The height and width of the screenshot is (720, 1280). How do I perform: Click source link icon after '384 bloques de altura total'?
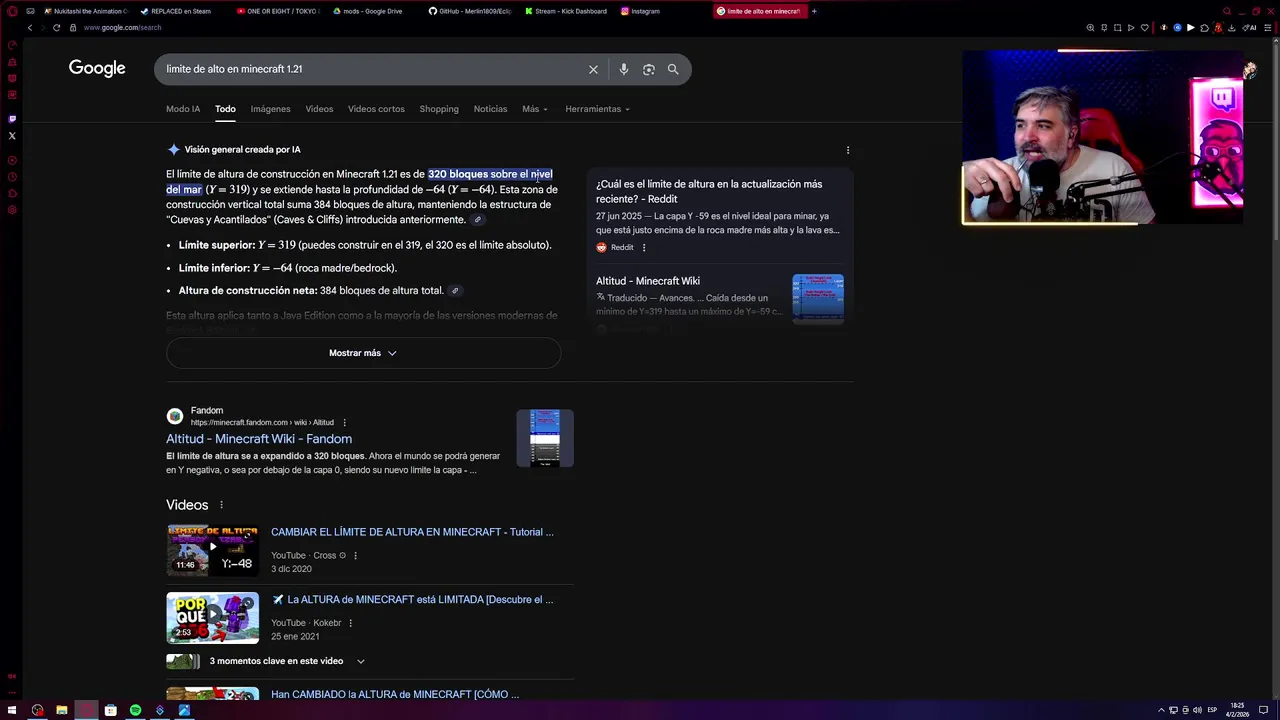(455, 291)
